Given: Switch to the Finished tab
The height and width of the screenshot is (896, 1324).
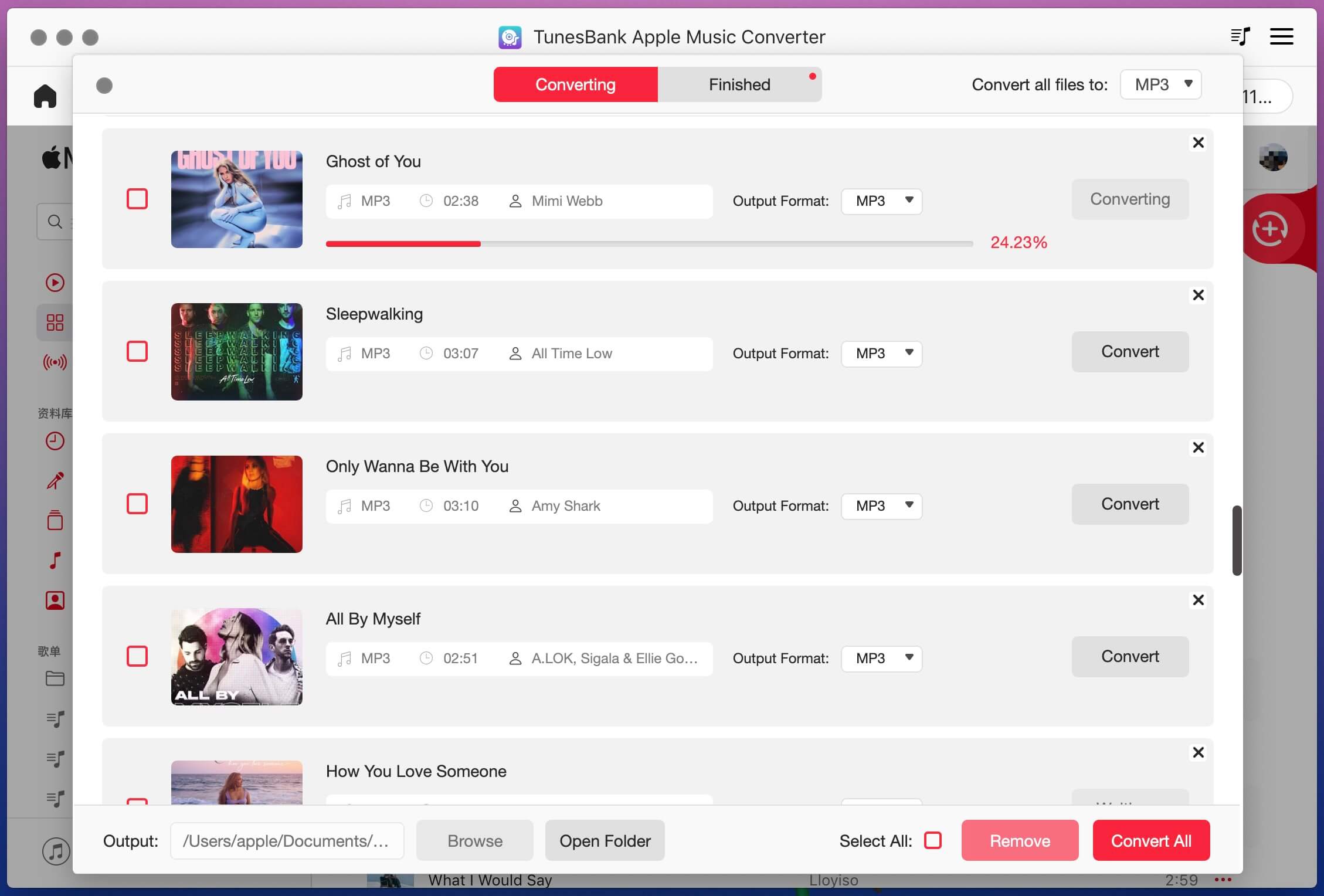Looking at the screenshot, I should [740, 84].
